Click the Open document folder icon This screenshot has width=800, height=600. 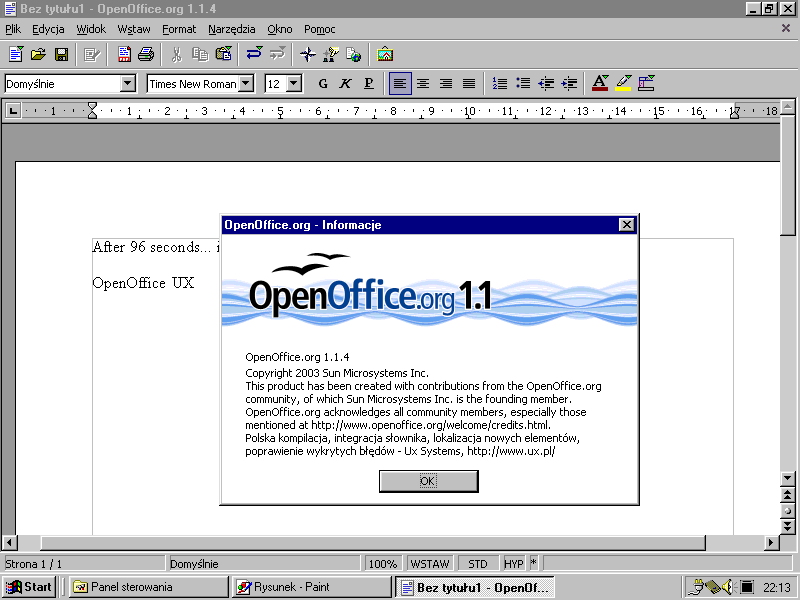38,54
